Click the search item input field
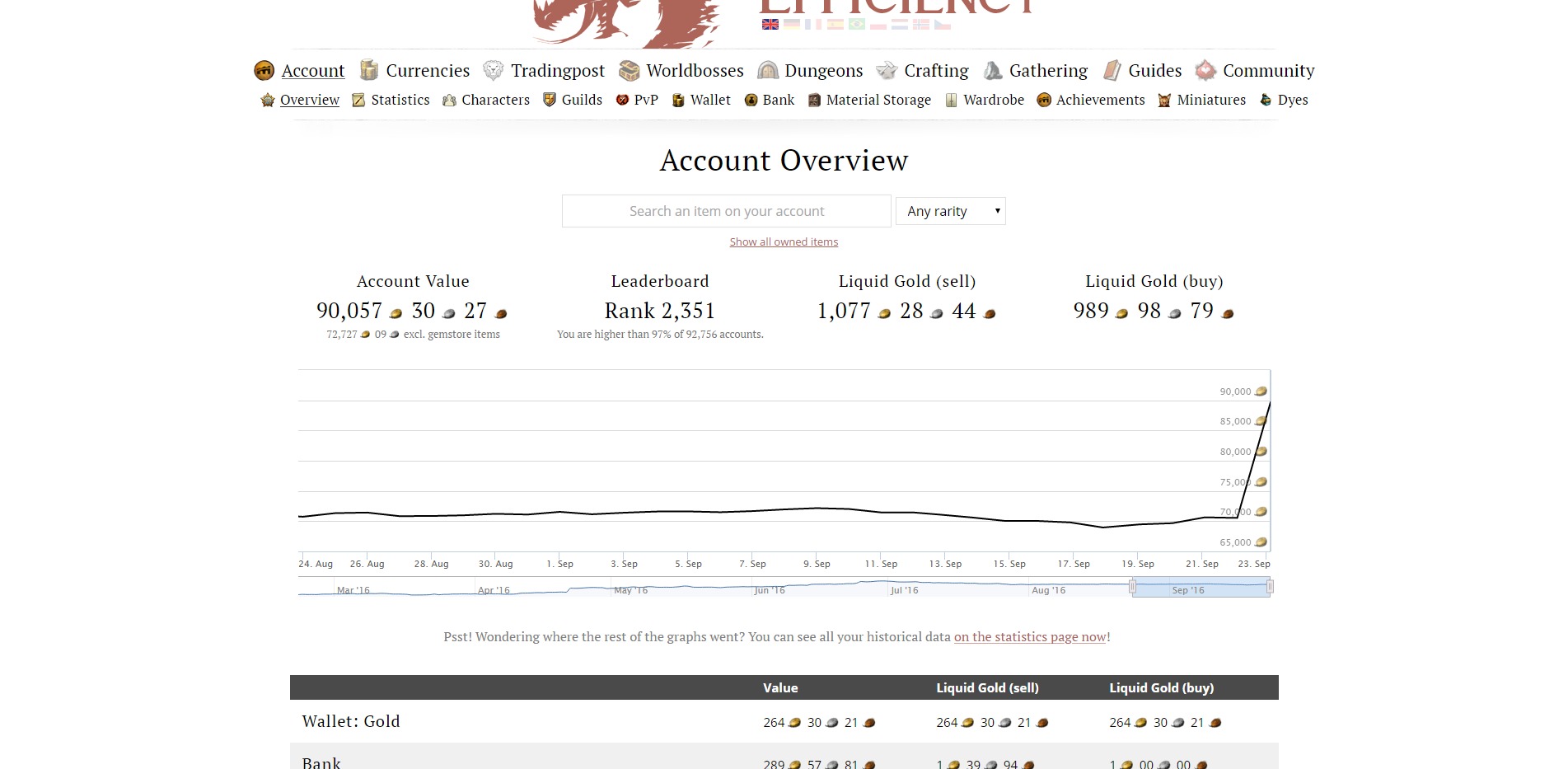 pos(727,211)
